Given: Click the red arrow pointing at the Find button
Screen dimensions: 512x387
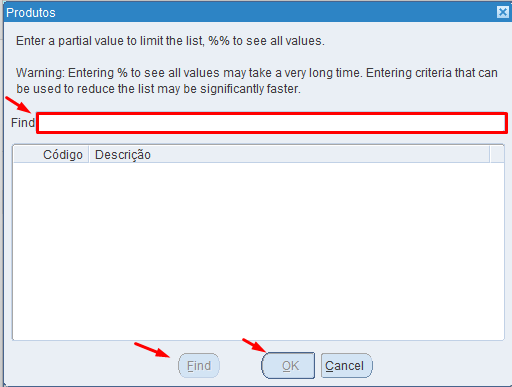Looking at the screenshot, I should [152, 350].
